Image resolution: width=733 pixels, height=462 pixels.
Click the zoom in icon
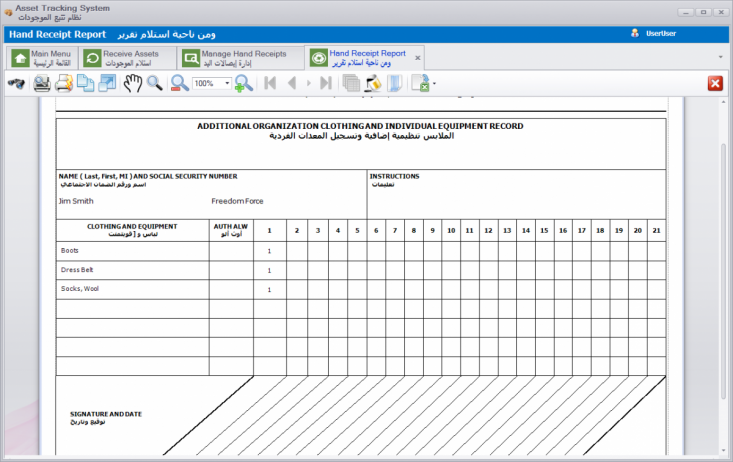pos(243,83)
